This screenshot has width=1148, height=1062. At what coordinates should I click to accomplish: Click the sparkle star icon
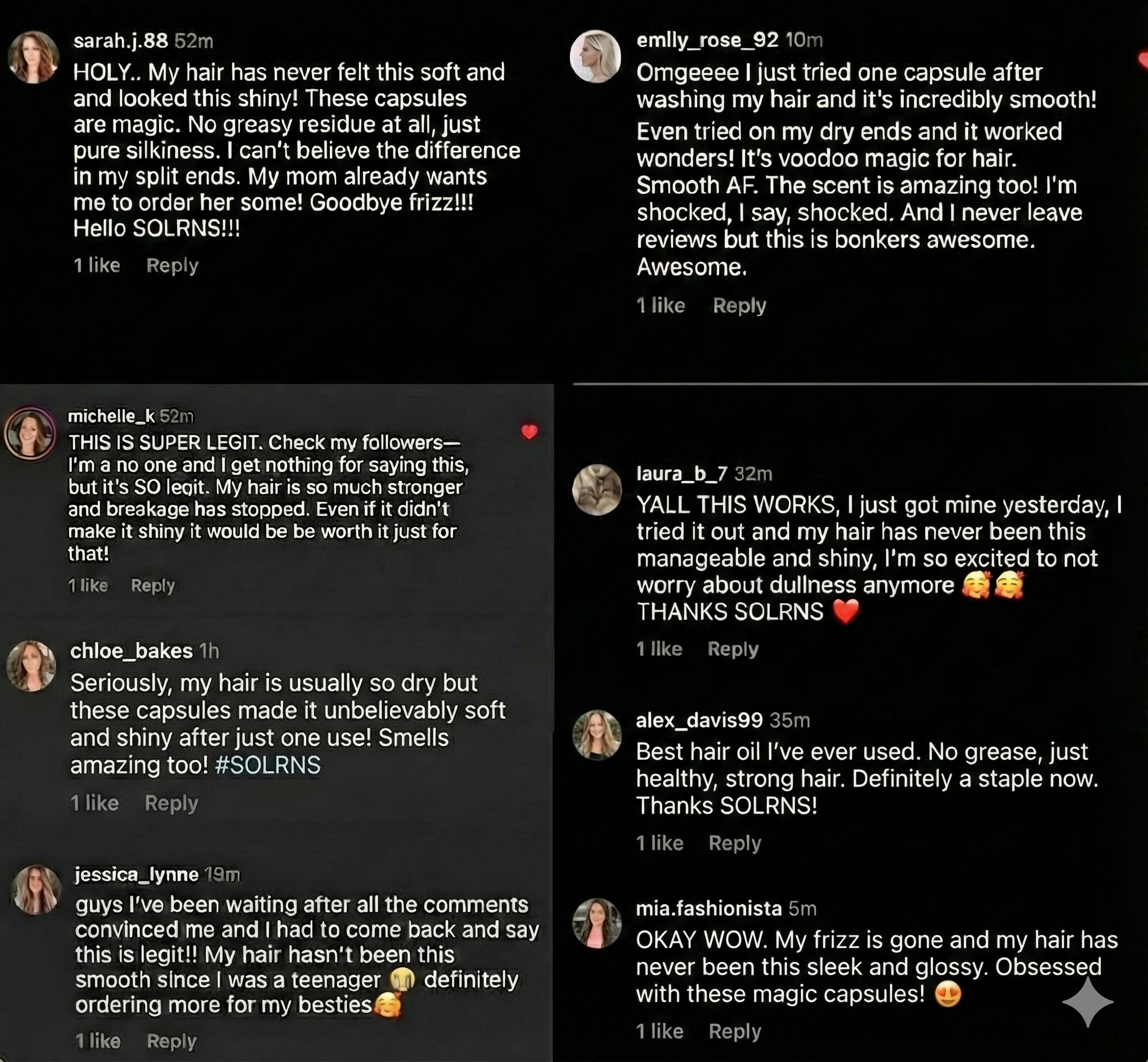[1087, 1001]
